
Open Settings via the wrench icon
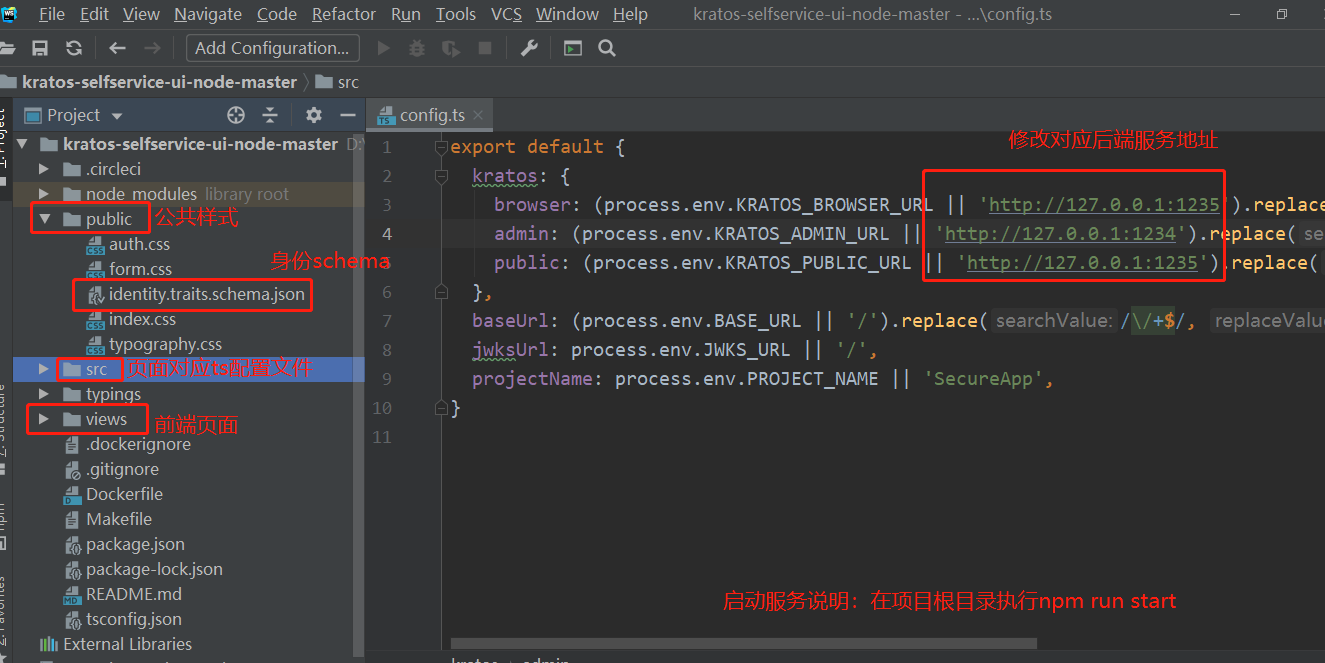(530, 48)
